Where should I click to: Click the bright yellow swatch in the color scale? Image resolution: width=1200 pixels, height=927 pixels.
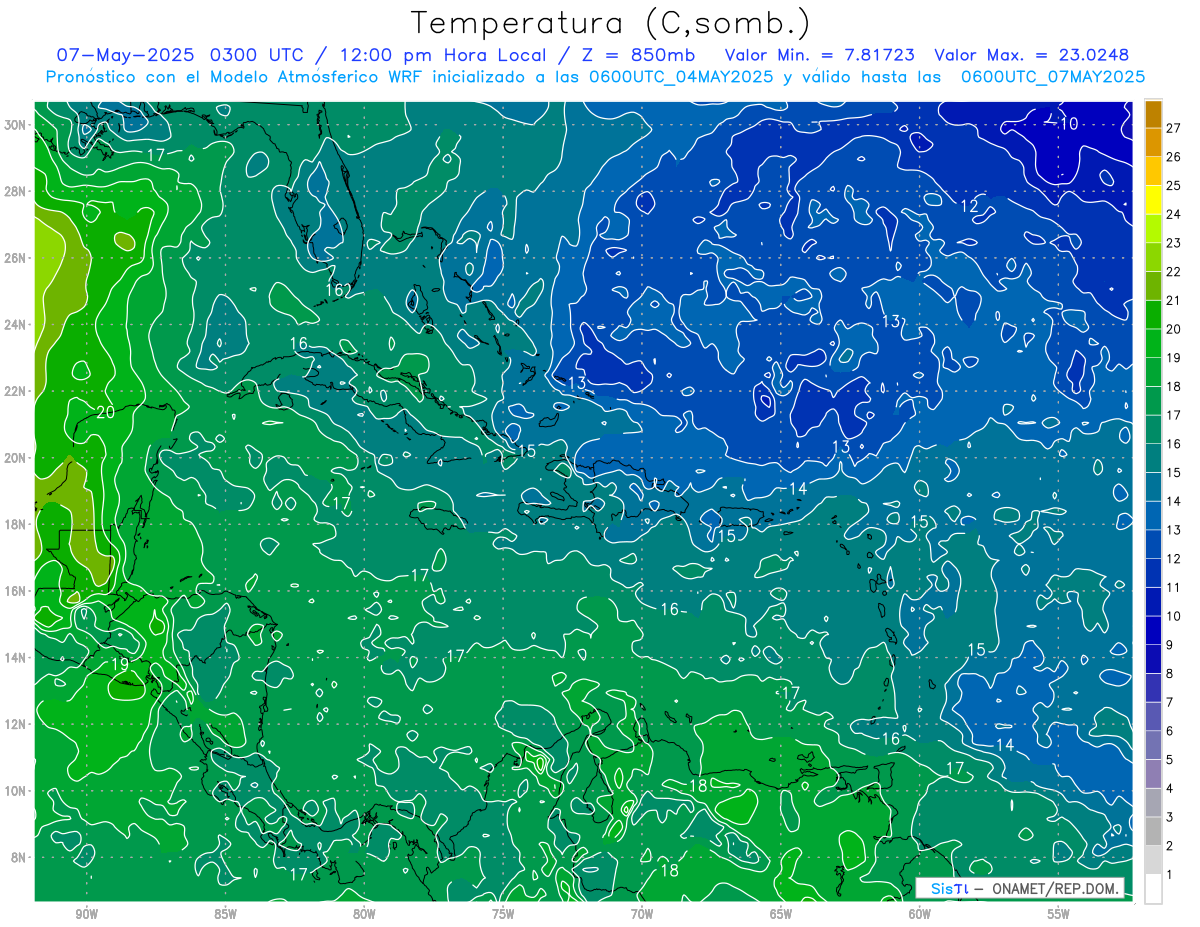(x=1153, y=199)
